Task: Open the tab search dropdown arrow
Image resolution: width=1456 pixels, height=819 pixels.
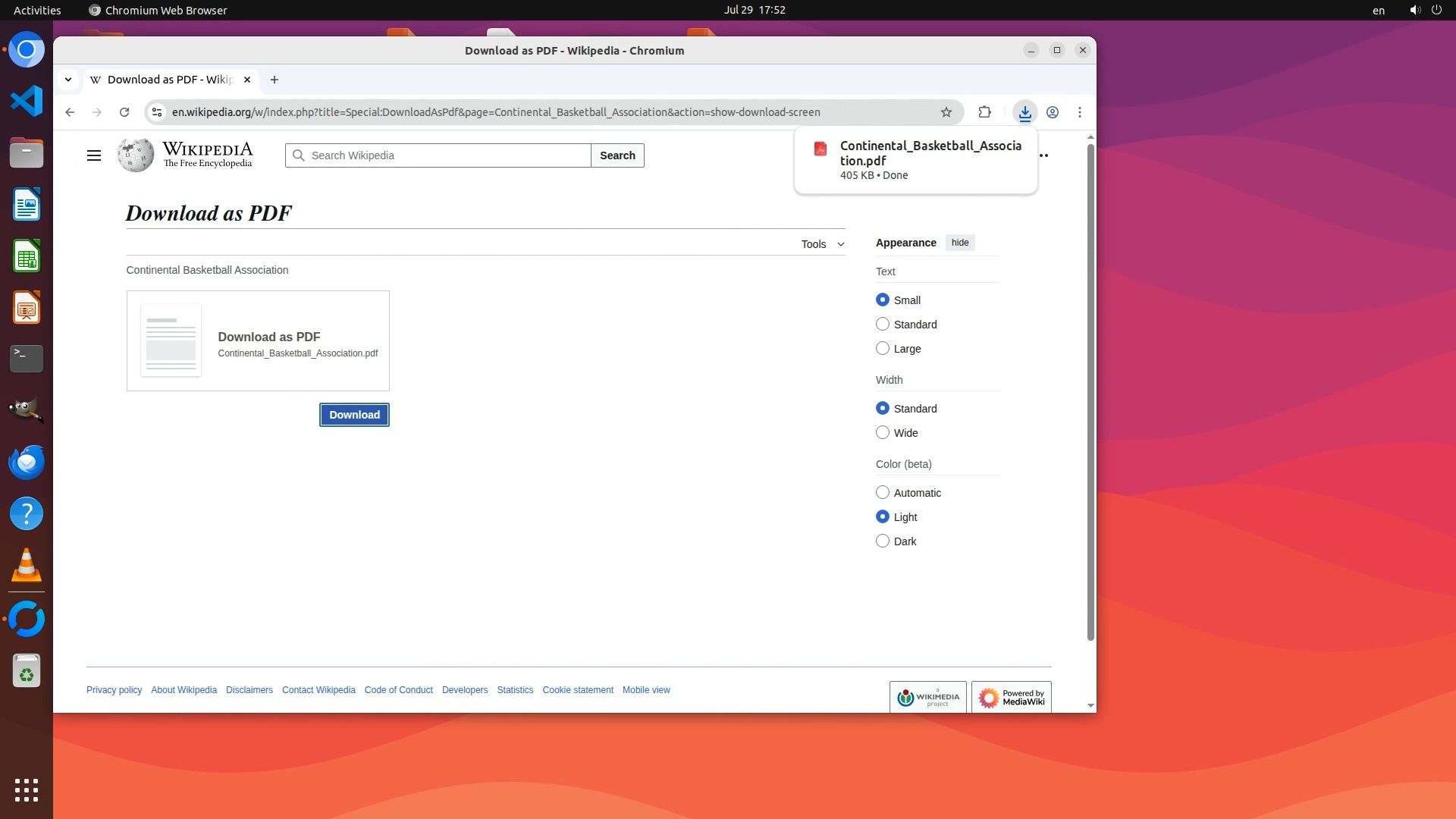Action: [68, 80]
